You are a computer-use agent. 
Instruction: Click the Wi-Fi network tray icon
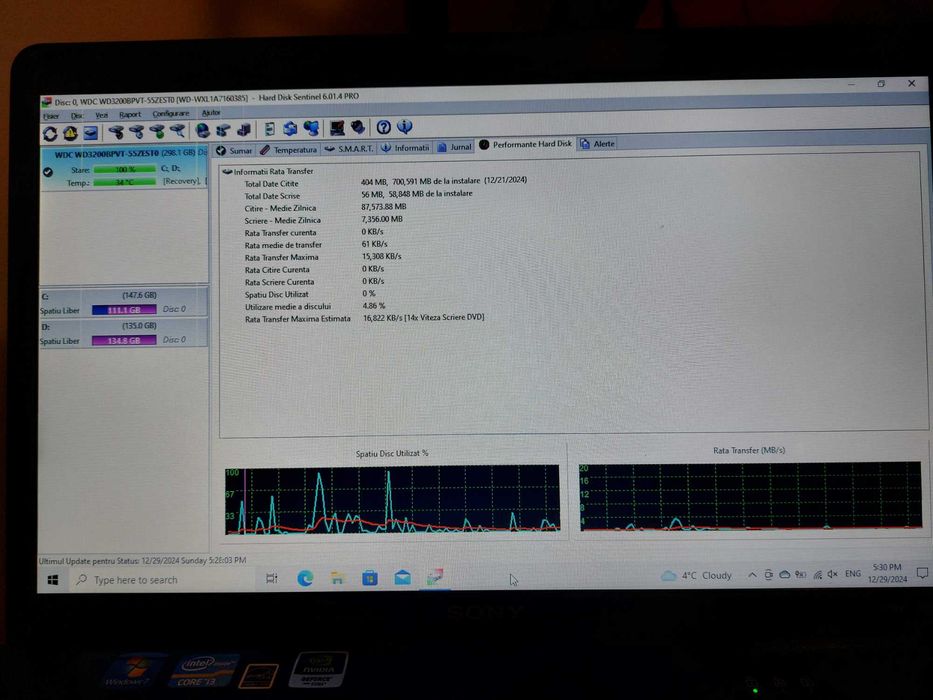coord(817,574)
